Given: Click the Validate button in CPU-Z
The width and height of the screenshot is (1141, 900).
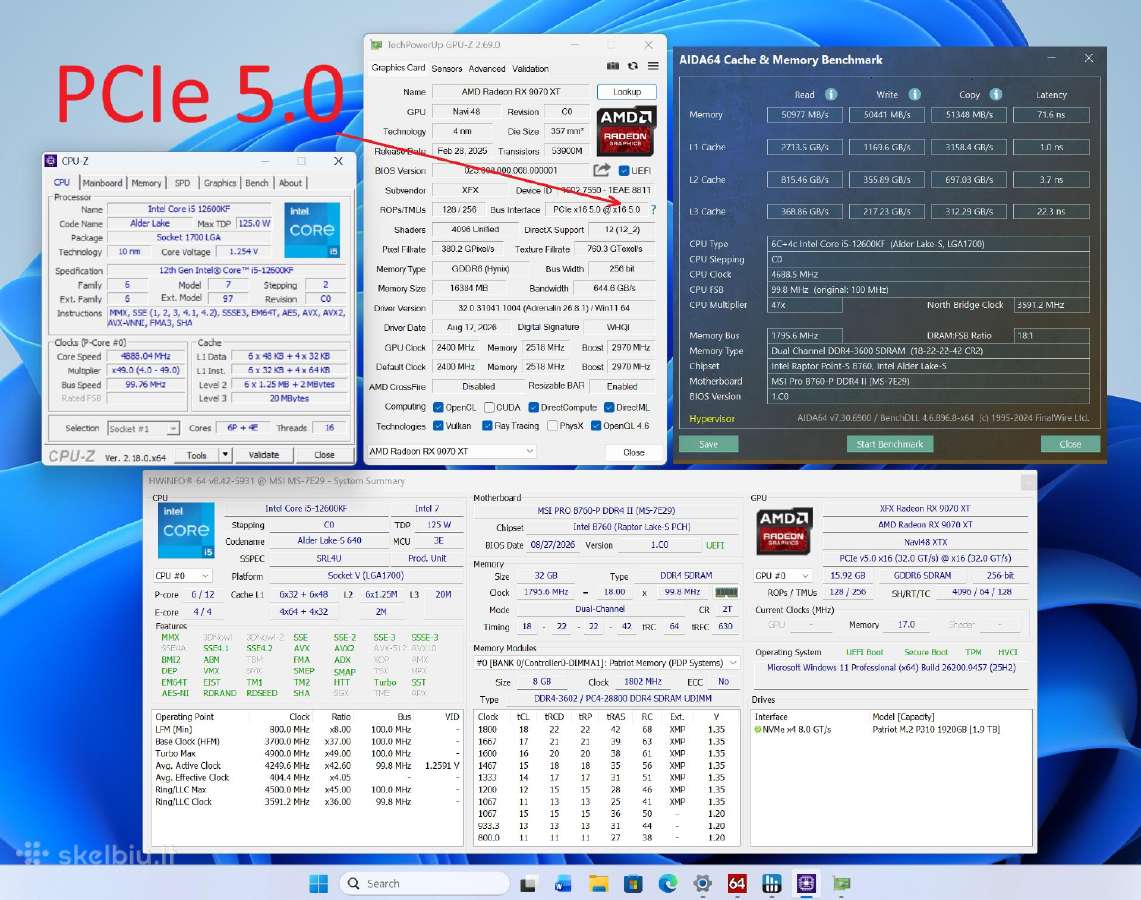Looking at the screenshot, I should [x=263, y=455].
